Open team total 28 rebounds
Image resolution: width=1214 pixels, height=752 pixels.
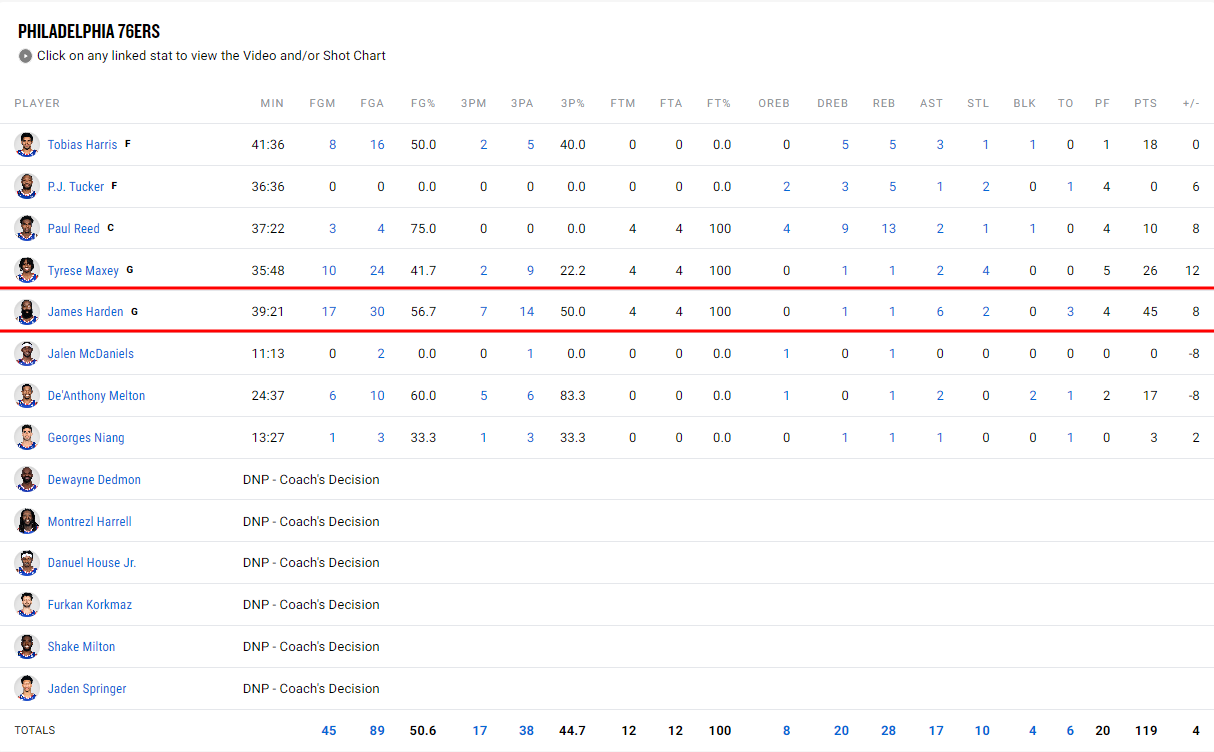(x=889, y=731)
